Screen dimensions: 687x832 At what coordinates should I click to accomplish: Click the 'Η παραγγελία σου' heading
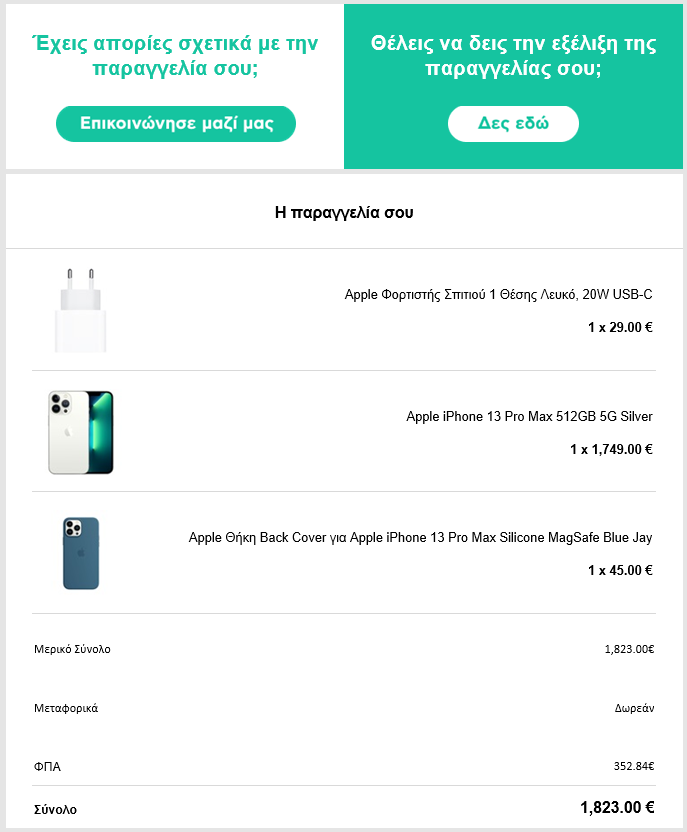click(344, 212)
